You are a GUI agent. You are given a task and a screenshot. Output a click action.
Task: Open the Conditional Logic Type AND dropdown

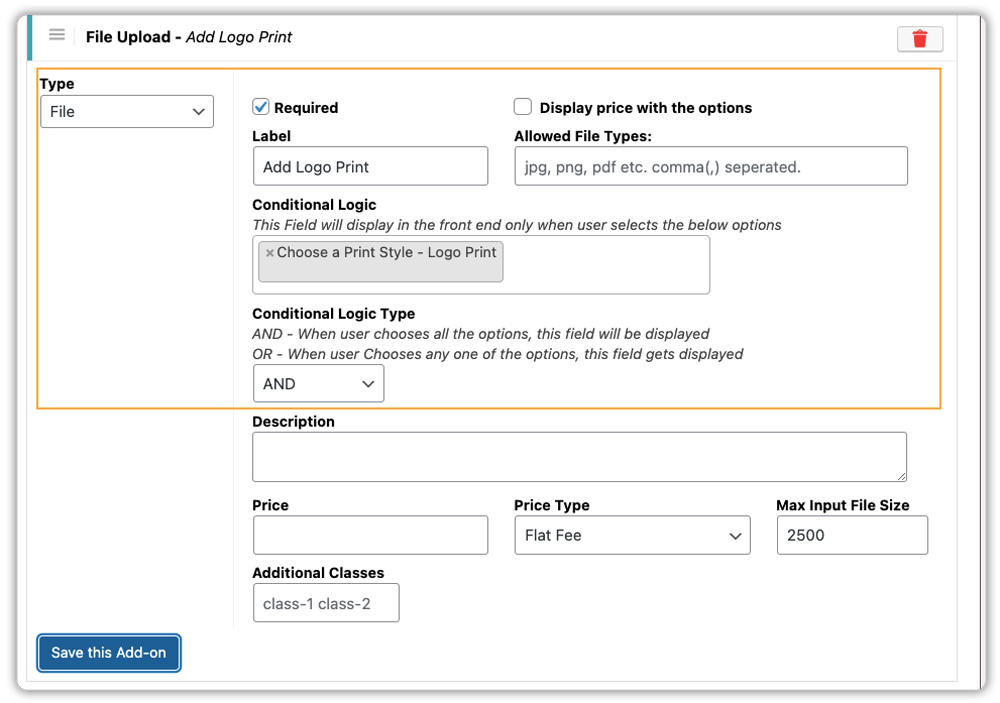click(x=318, y=384)
